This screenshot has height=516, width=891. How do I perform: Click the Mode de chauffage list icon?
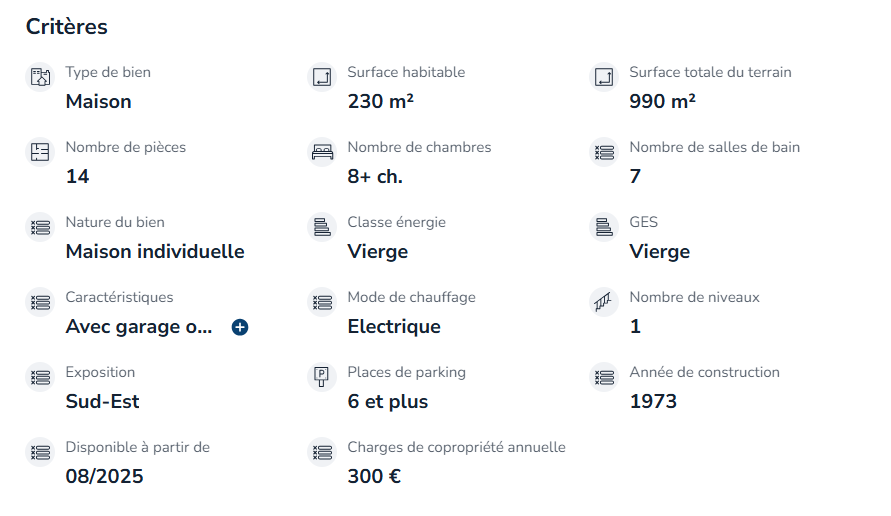[322, 302]
